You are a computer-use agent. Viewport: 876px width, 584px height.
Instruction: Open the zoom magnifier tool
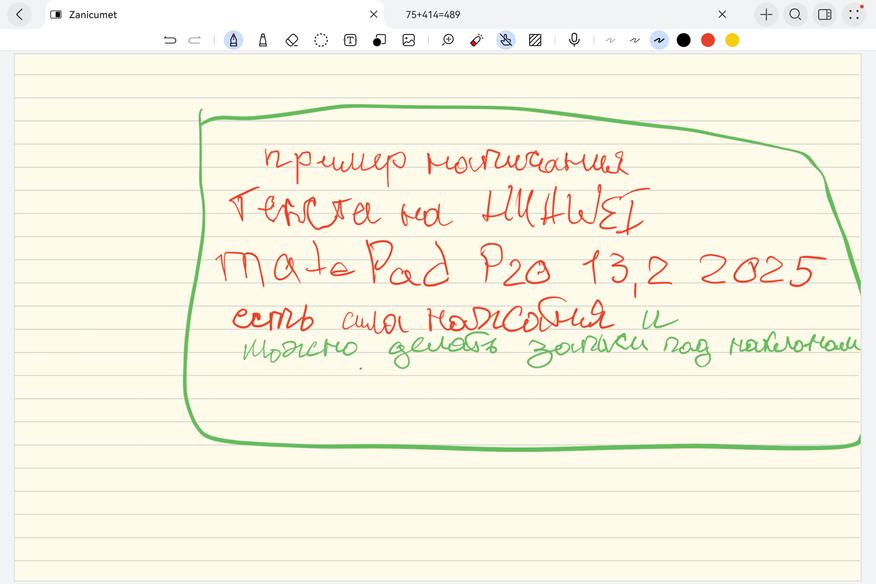pos(447,40)
